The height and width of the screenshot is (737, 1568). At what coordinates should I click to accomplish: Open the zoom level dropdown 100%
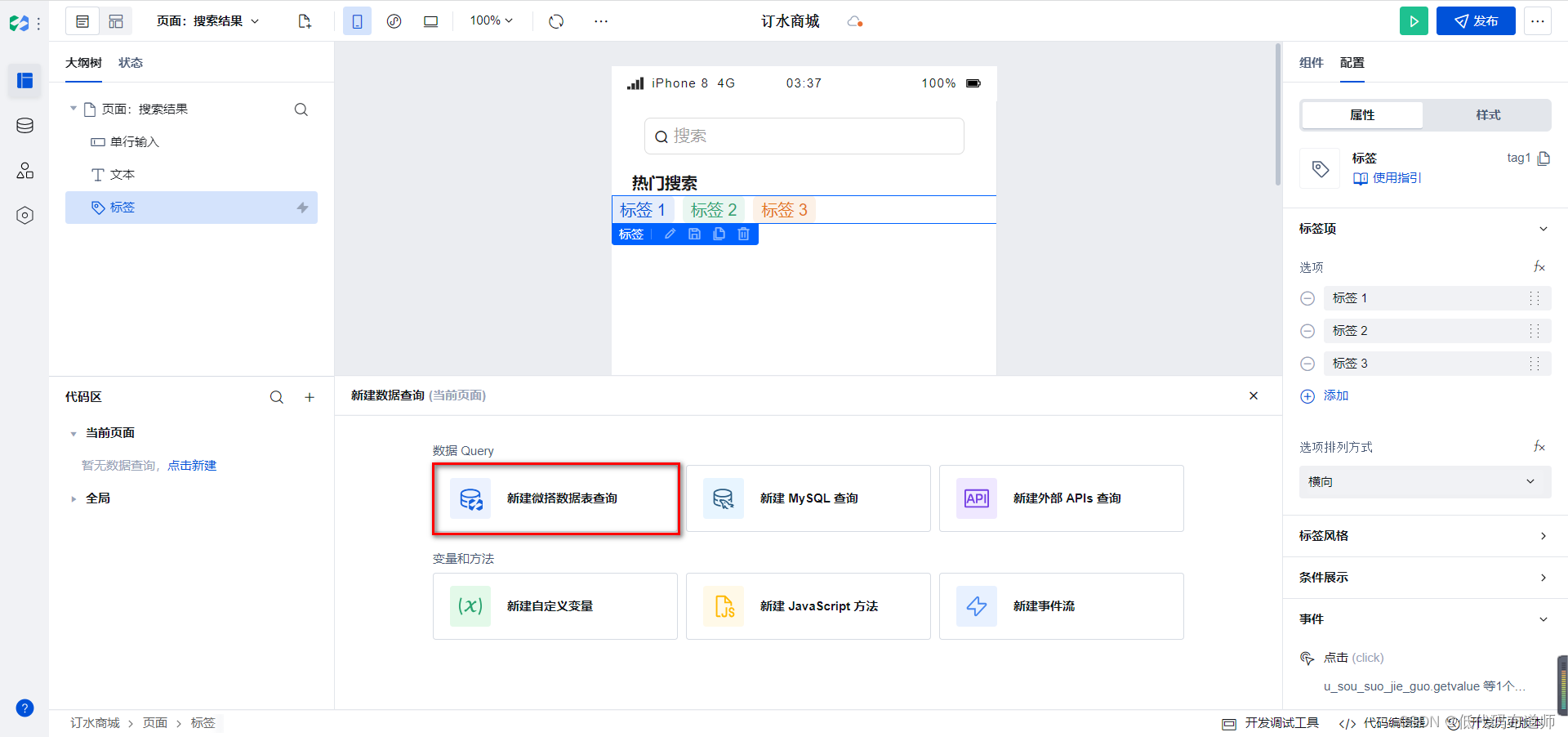(492, 20)
